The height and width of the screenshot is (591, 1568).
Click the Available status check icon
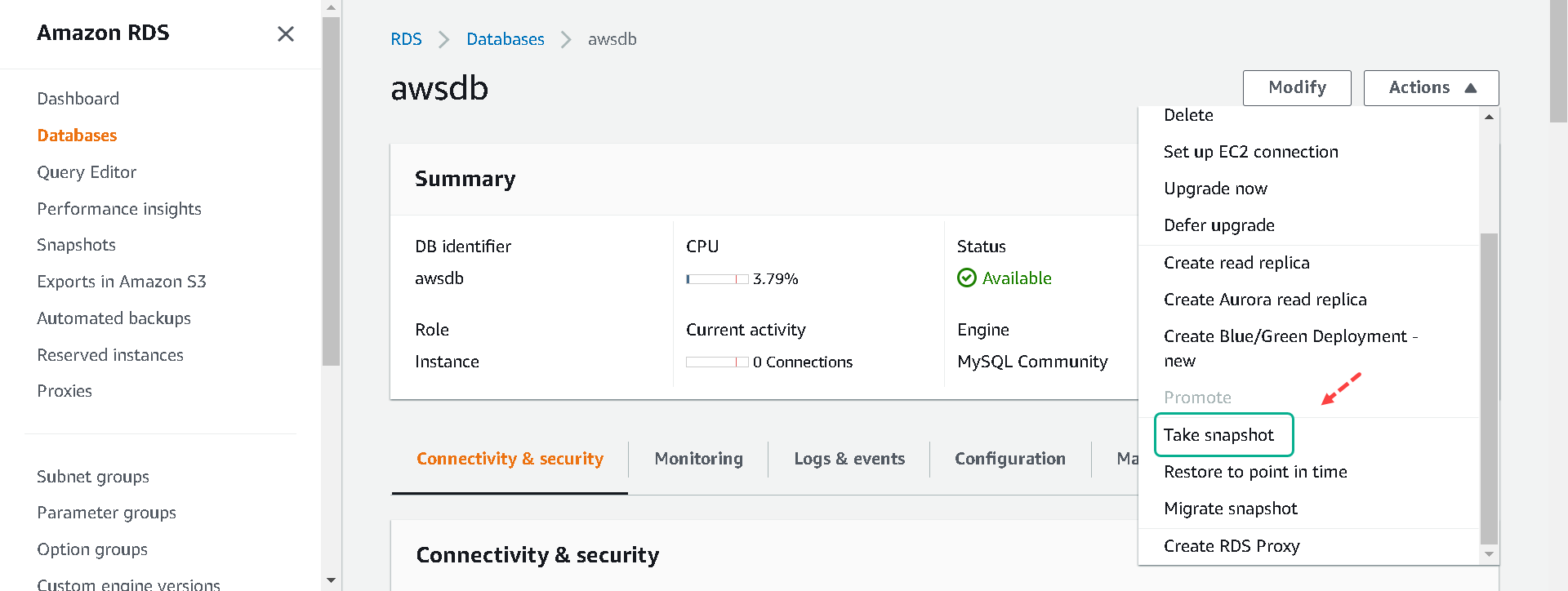966,278
